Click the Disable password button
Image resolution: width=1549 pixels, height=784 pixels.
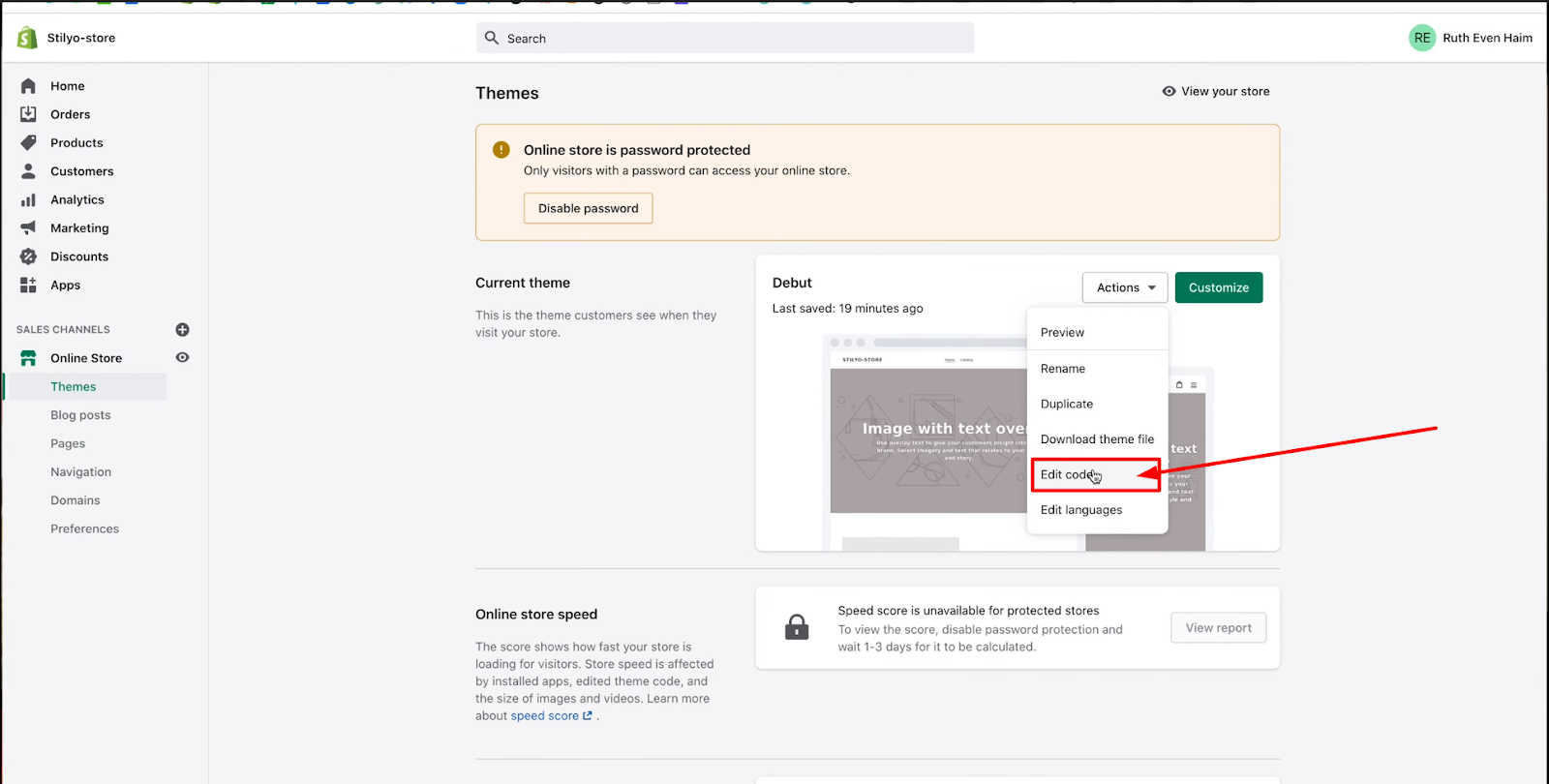[x=589, y=208]
